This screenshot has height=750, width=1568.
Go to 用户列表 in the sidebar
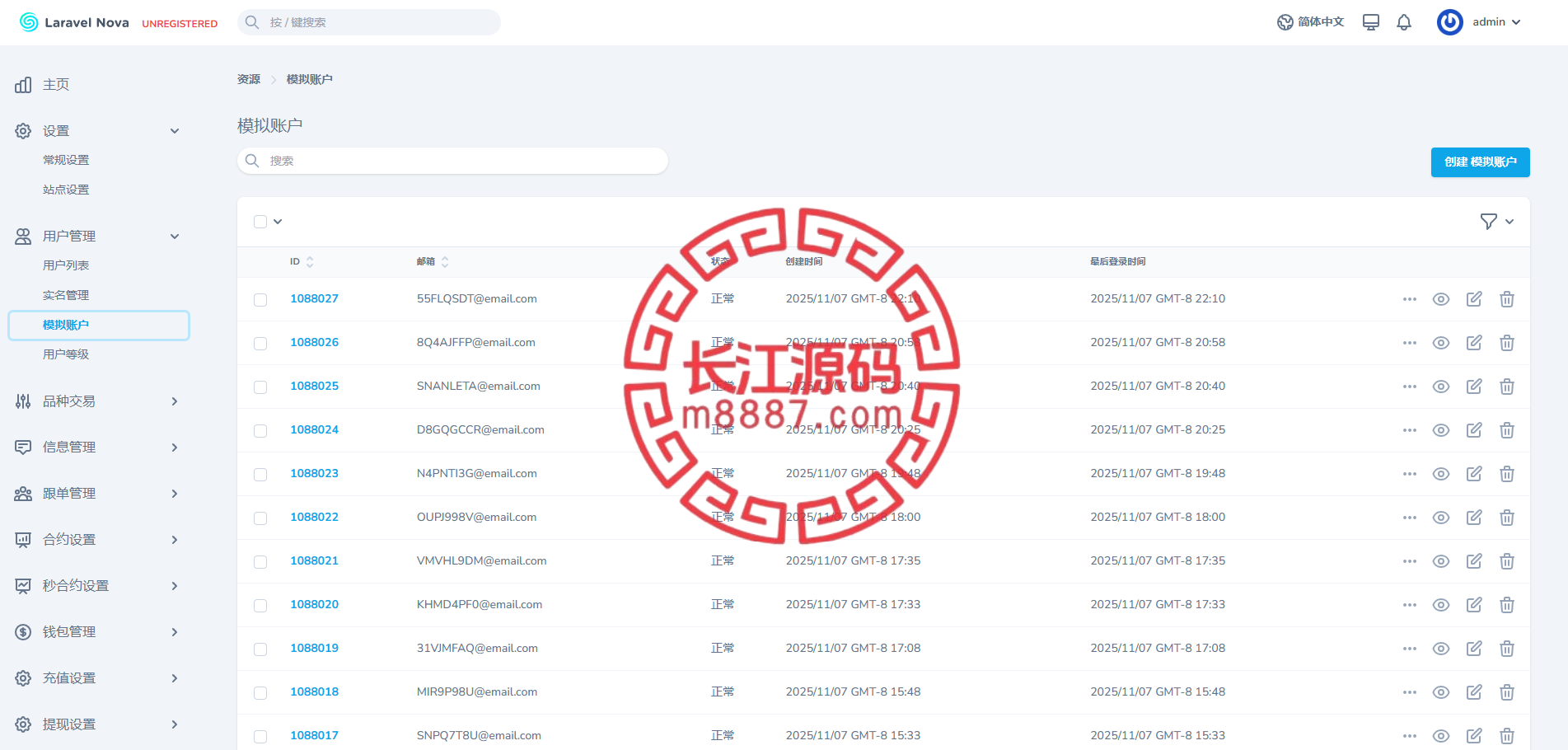coord(66,265)
